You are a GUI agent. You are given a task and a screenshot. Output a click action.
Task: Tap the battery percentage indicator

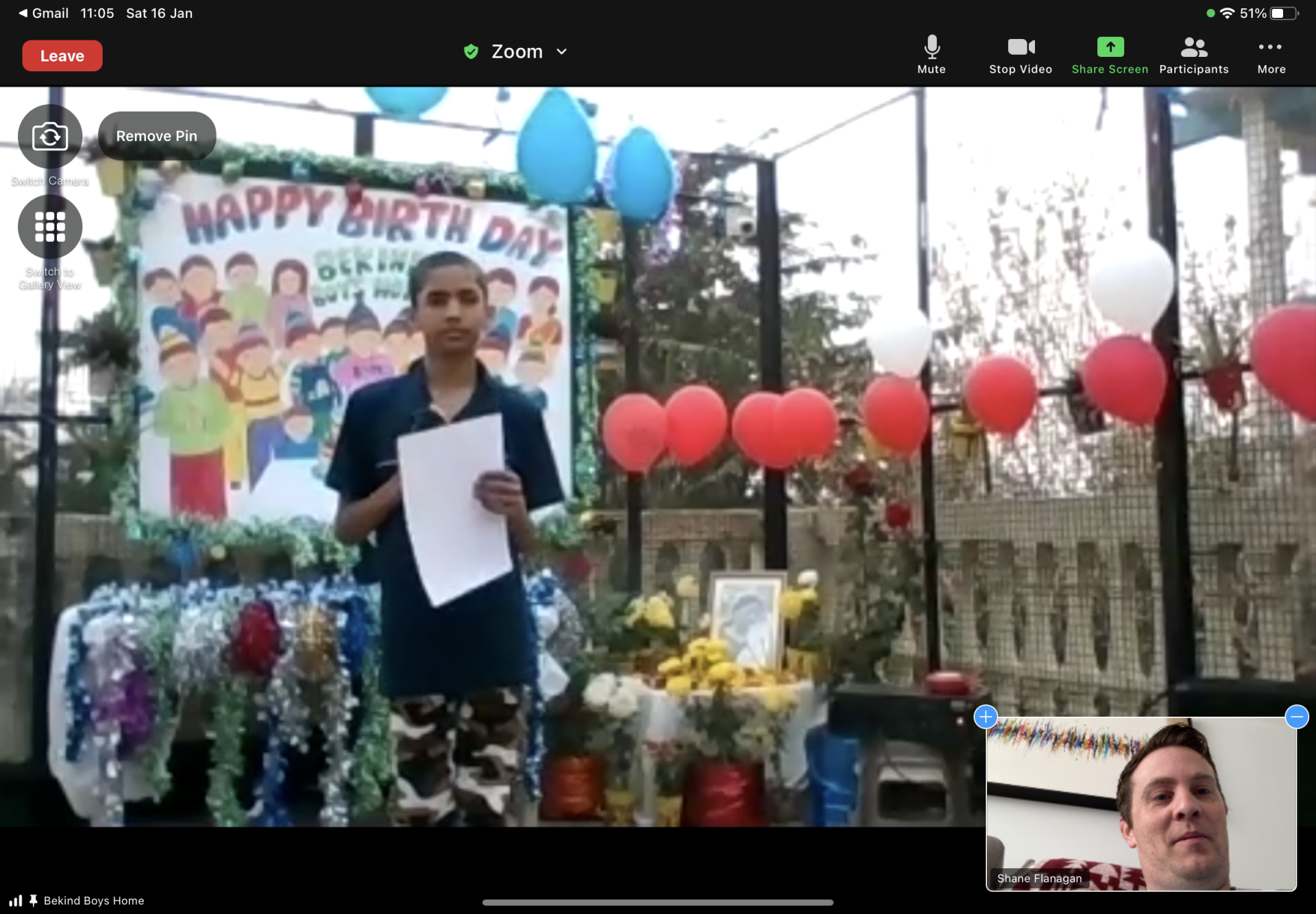pyautogui.click(x=1252, y=13)
